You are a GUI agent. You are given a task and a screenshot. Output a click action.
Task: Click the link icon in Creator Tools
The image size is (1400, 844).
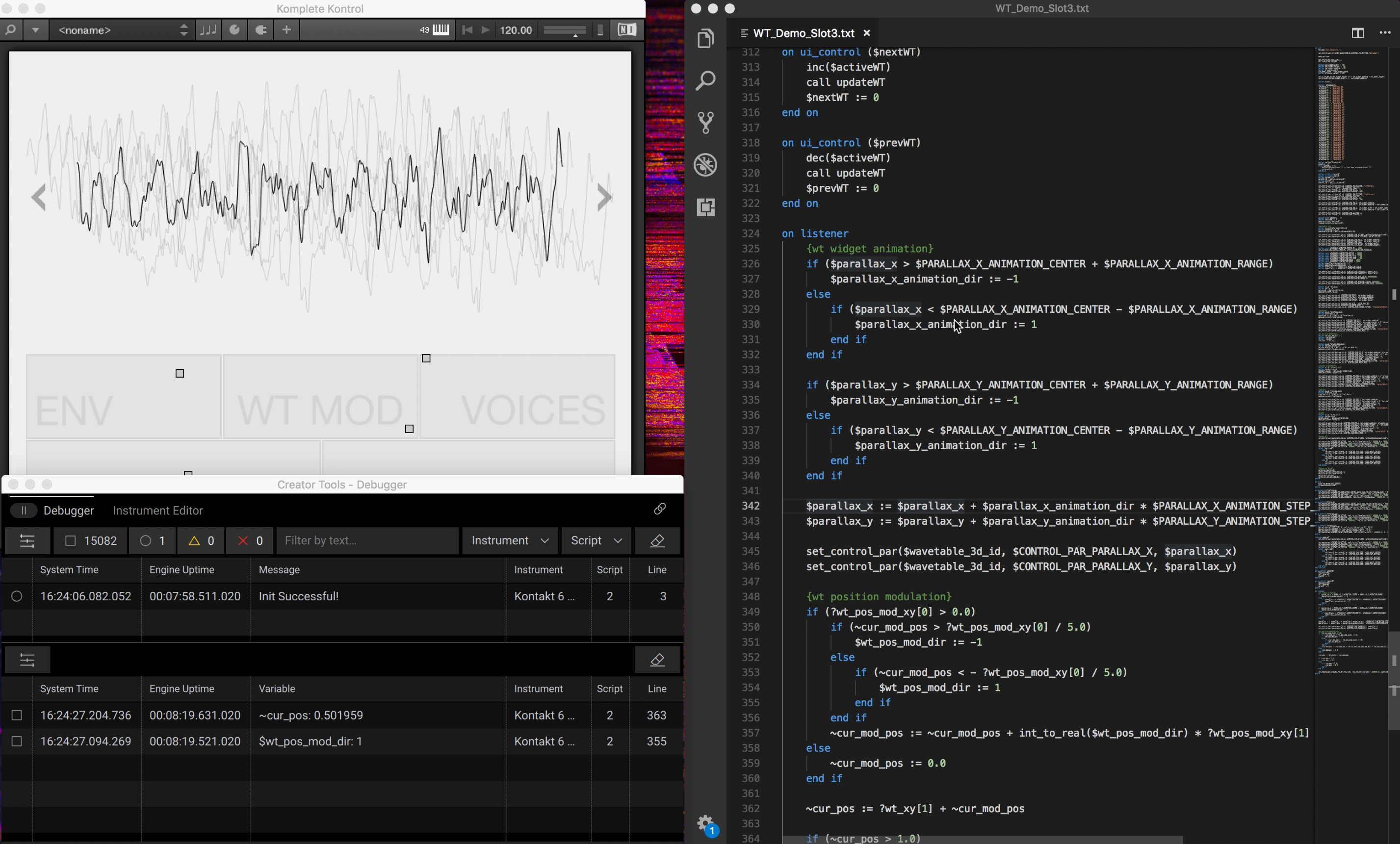coord(659,509)
